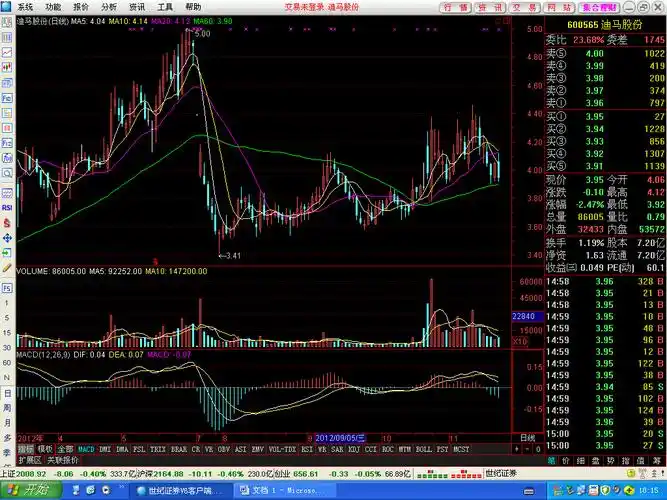Click the RSI icon in left sidebar
This screenshot has width=667, height=500.
7,208
